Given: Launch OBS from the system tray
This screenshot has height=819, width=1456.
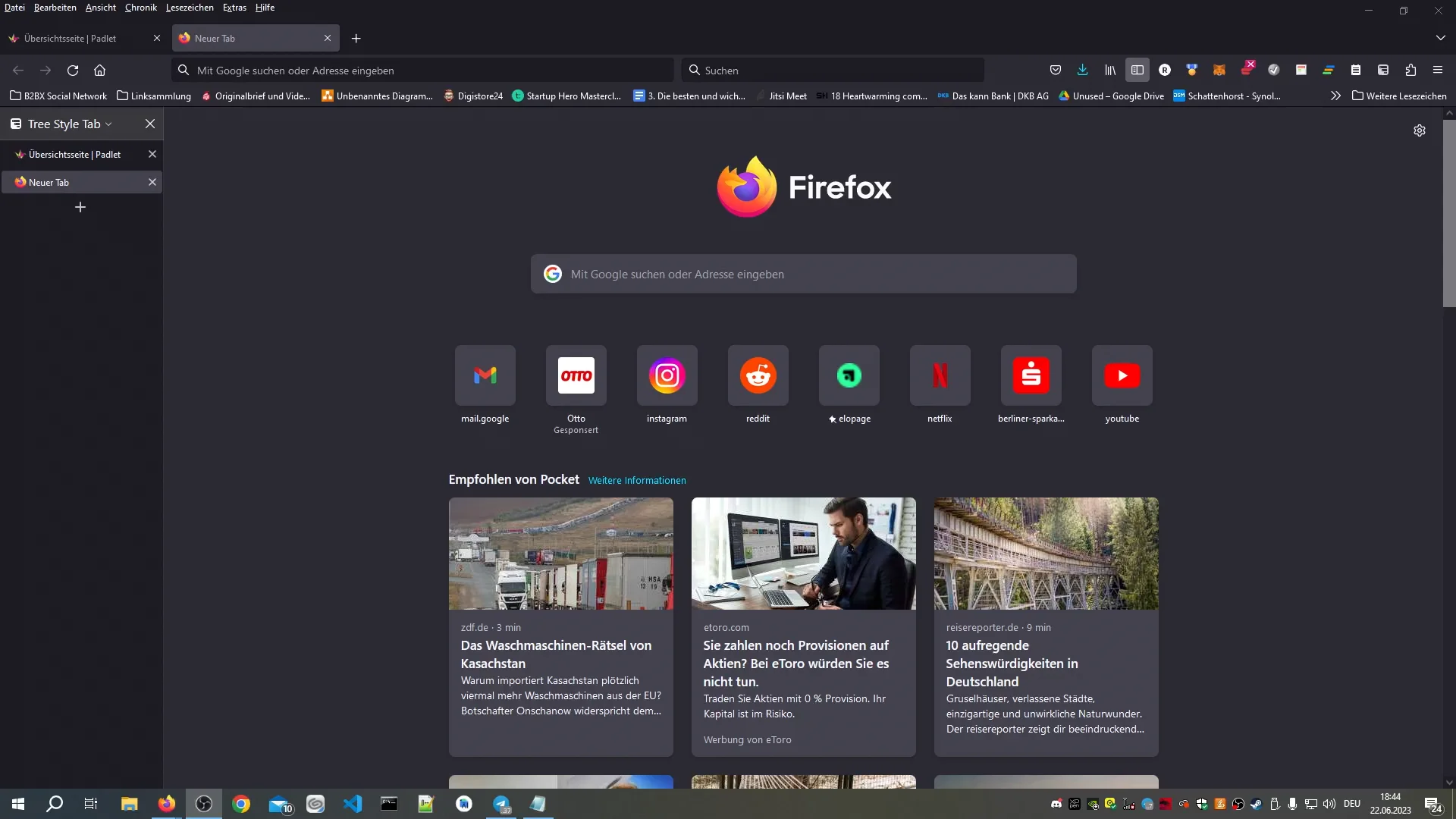Looking at the screenshot, I should [1238, 804].
